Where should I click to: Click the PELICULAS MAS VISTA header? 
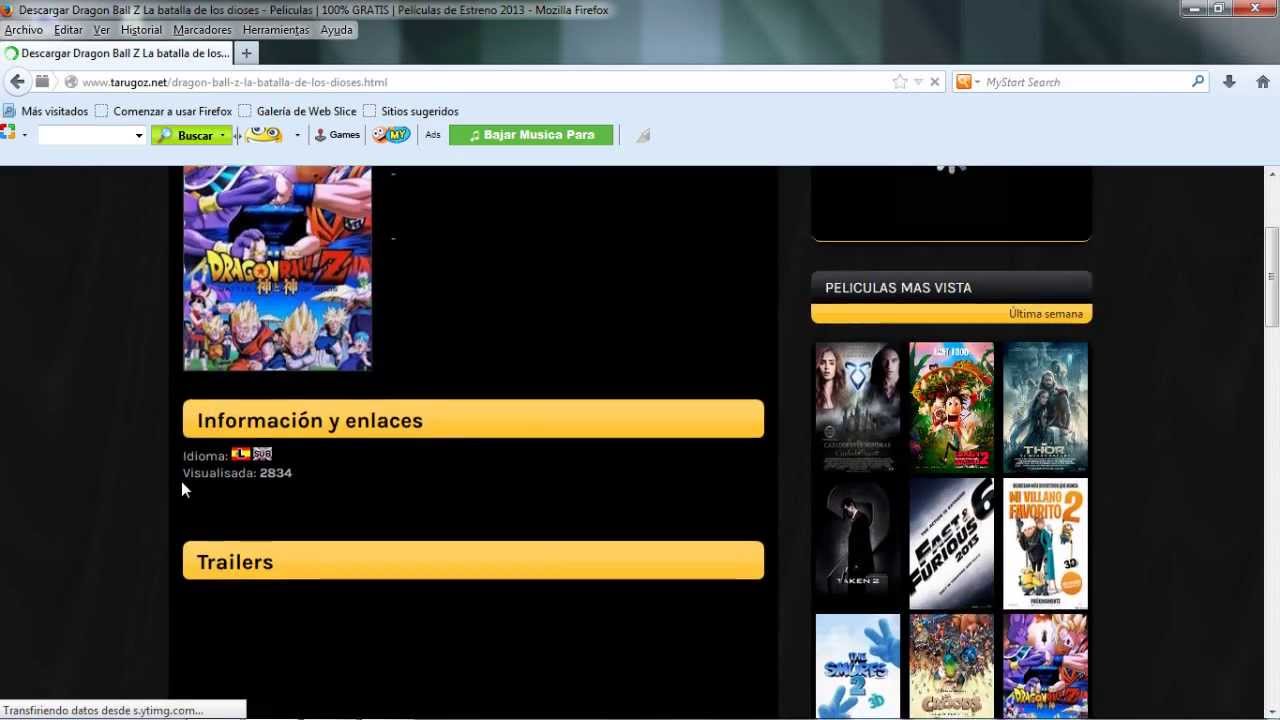pyautogui.click(x=951, y=287)
